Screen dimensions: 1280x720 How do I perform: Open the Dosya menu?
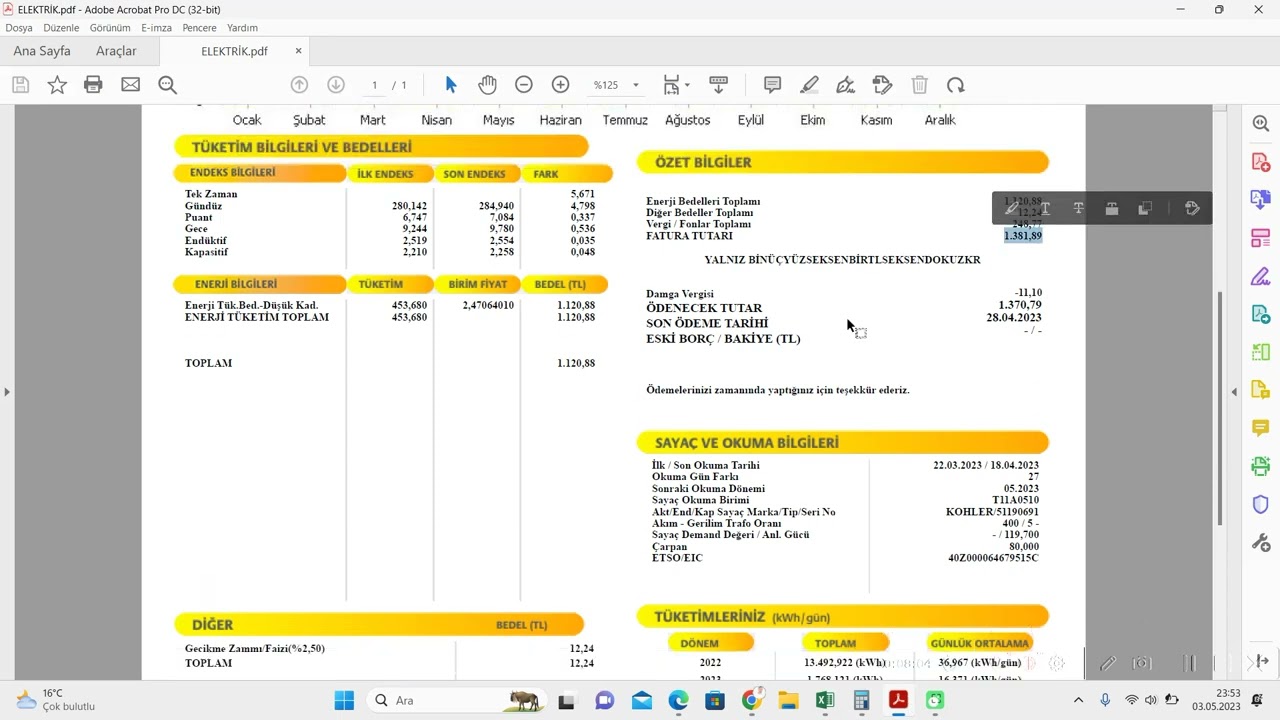point(19,28)
